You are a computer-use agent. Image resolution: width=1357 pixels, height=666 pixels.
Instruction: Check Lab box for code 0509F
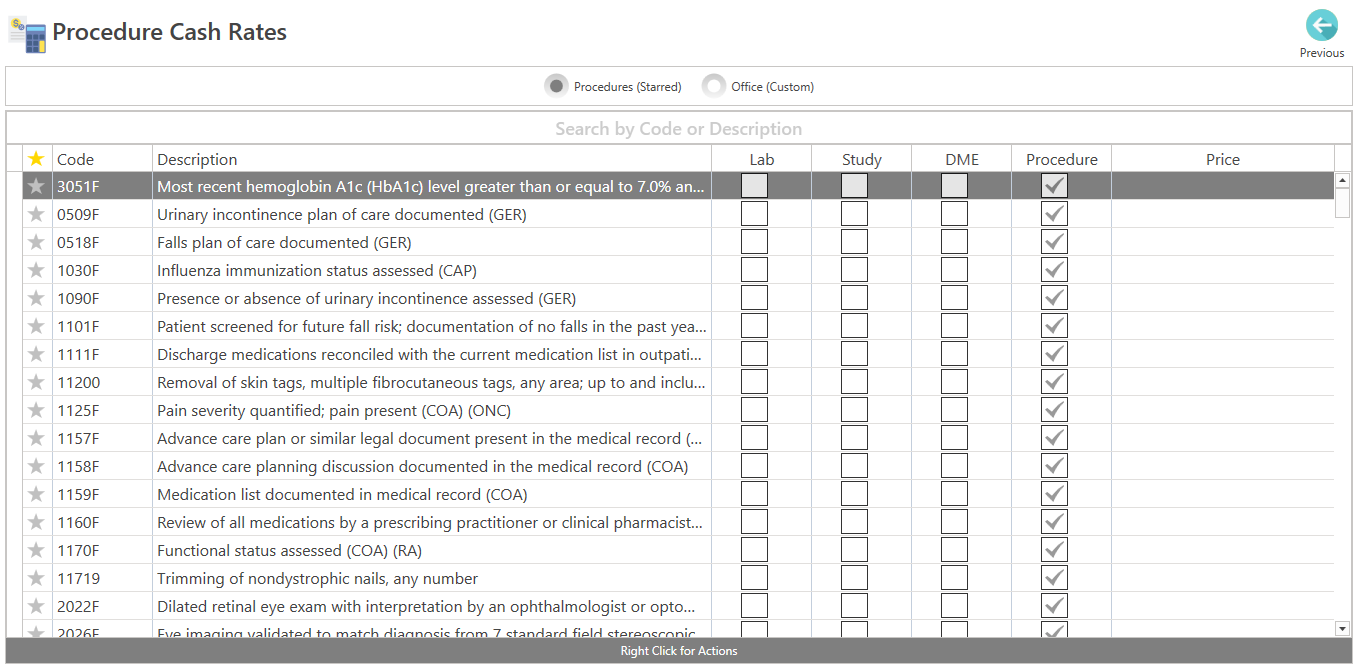point(754,214)
